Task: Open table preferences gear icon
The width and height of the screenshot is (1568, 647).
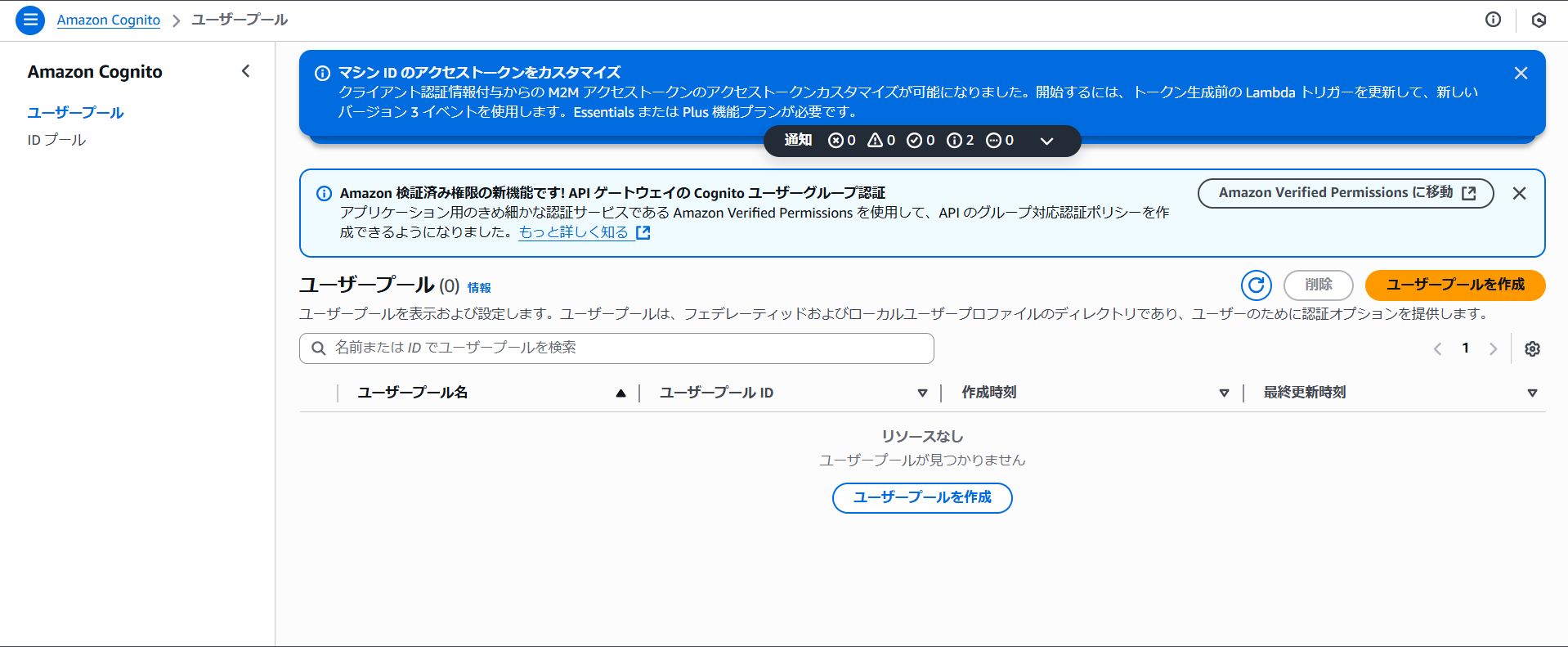Action: (x=1532, y=348)
